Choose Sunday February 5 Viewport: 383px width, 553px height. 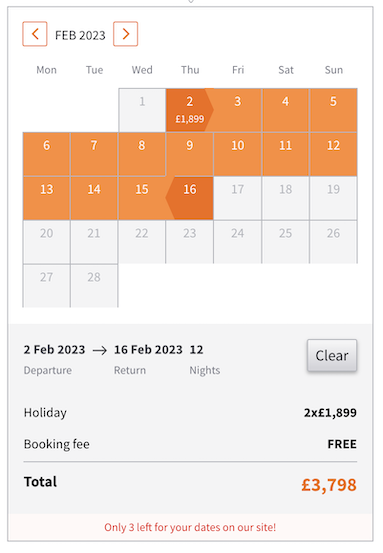333,110
